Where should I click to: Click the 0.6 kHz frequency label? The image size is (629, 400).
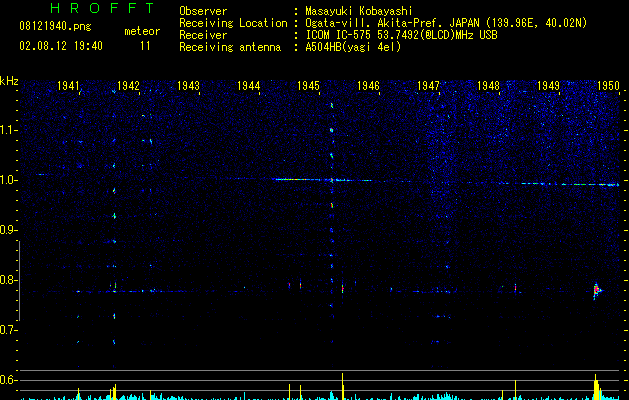[8, 380]
